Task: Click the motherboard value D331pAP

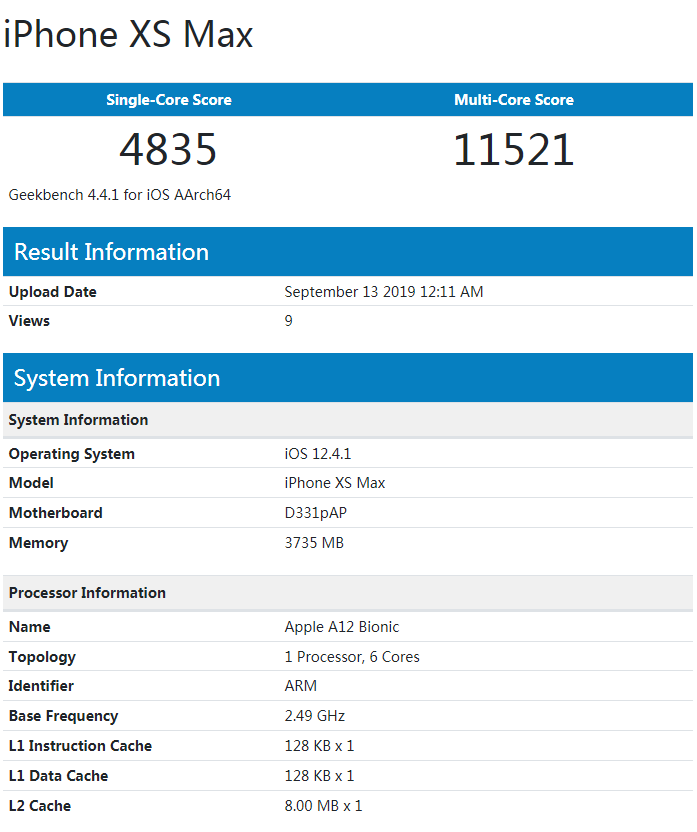Action: [316, 513]
